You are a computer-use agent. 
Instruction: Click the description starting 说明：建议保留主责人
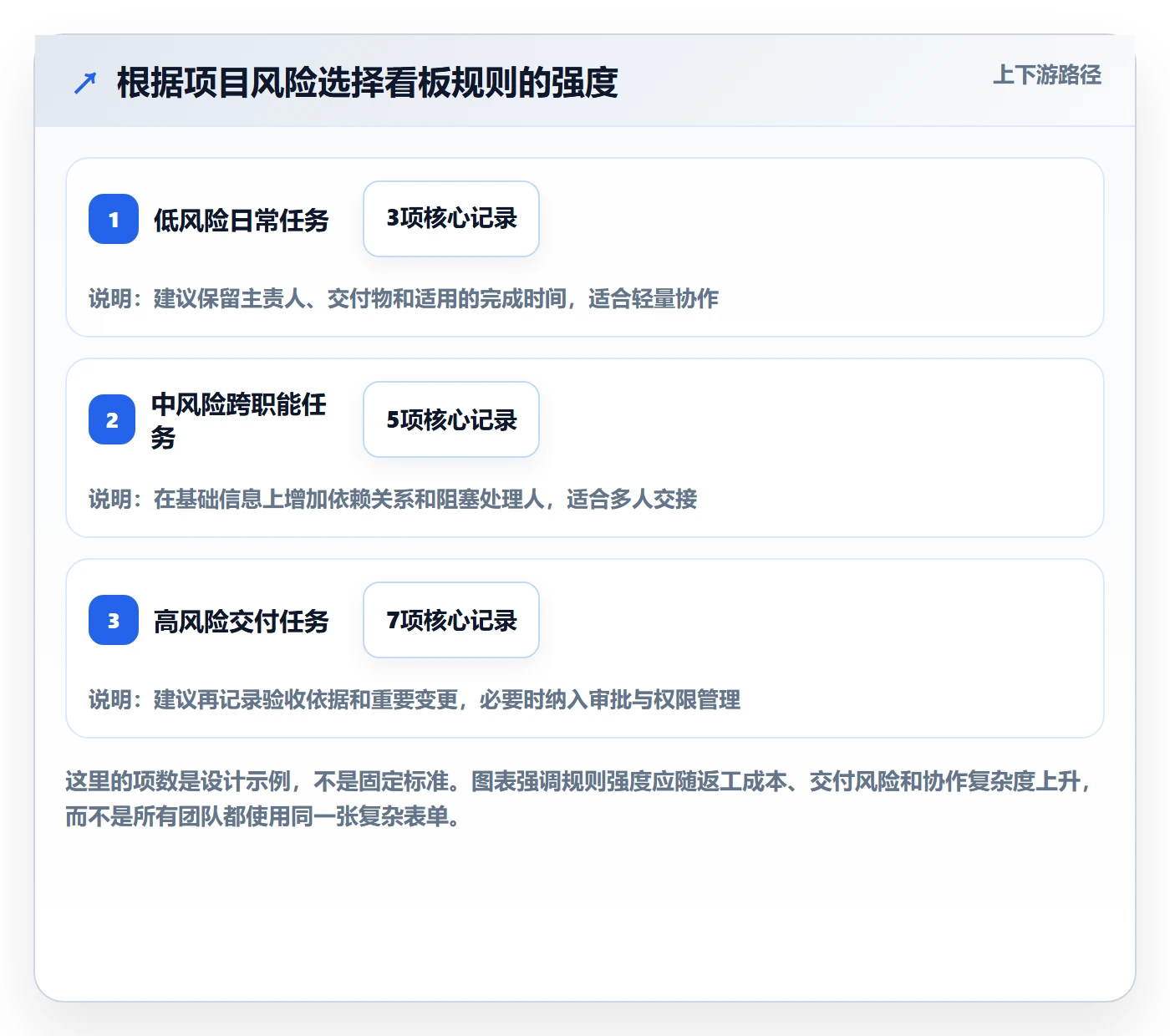coord(404,298)
